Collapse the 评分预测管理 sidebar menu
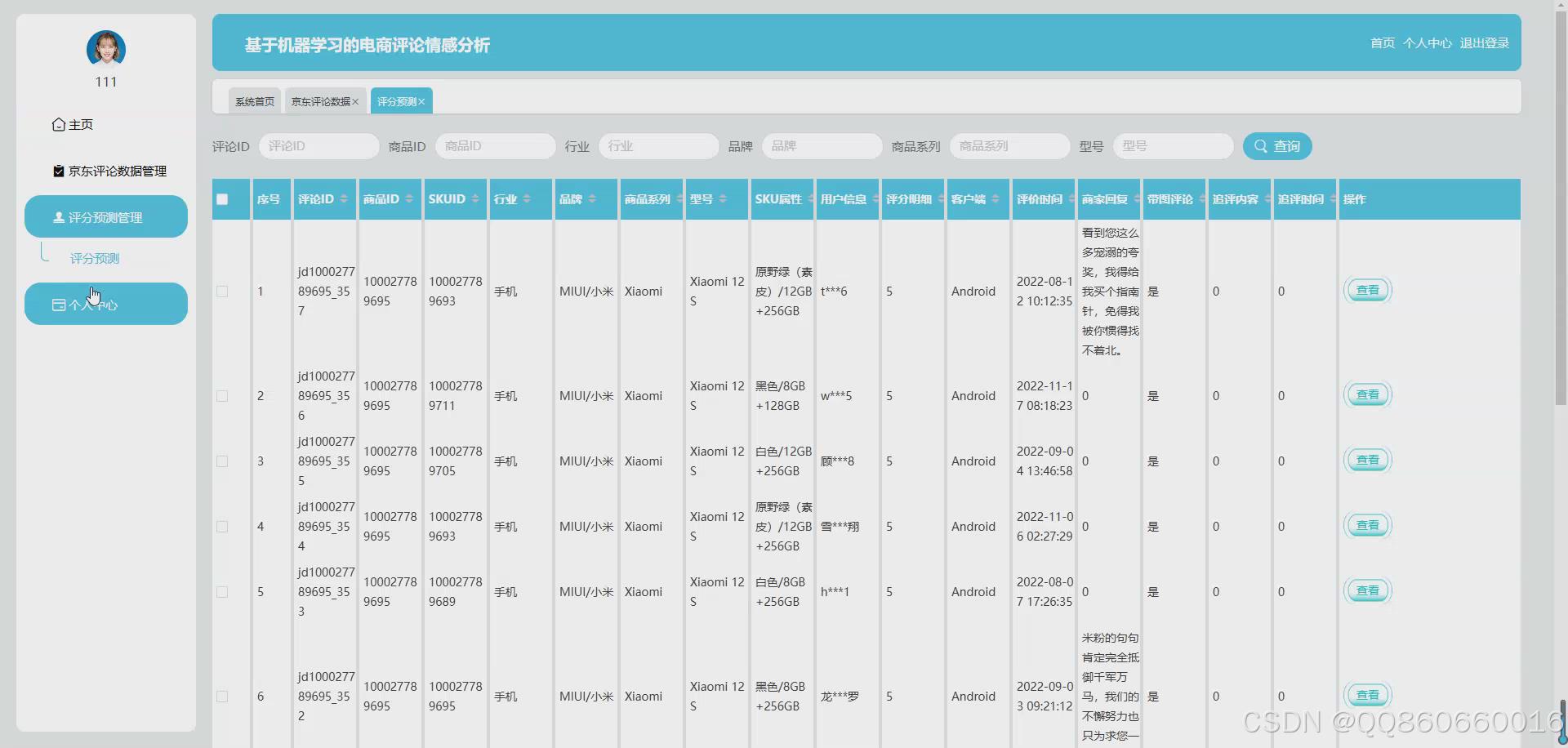This screenshot has height=748, width=1568. [x=106, y=217]
